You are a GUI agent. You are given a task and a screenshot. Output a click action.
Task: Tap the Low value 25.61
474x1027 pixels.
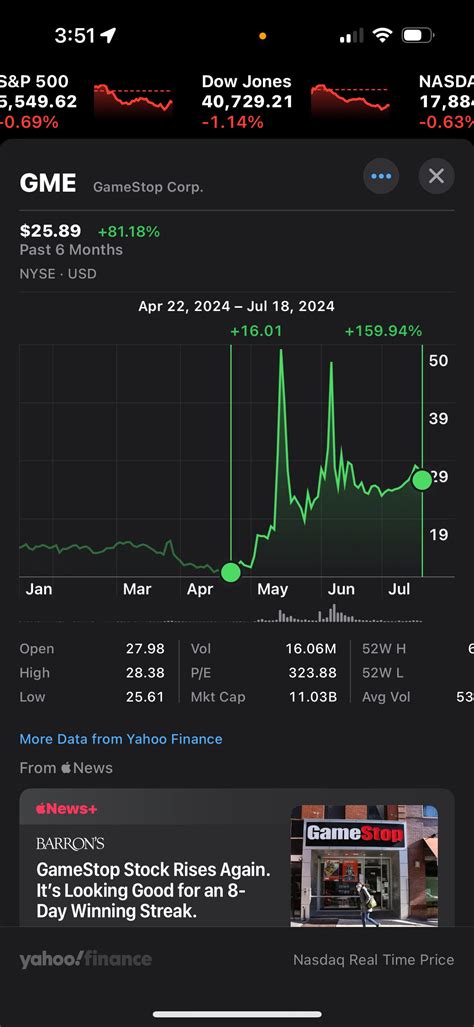click(145, 697)
